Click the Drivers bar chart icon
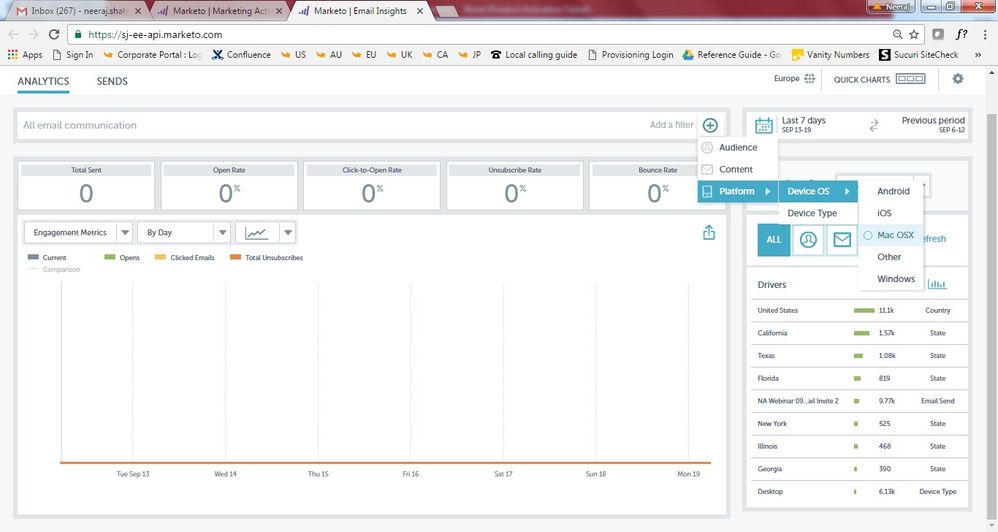998x532 pixels. click(x=937, y=285)
